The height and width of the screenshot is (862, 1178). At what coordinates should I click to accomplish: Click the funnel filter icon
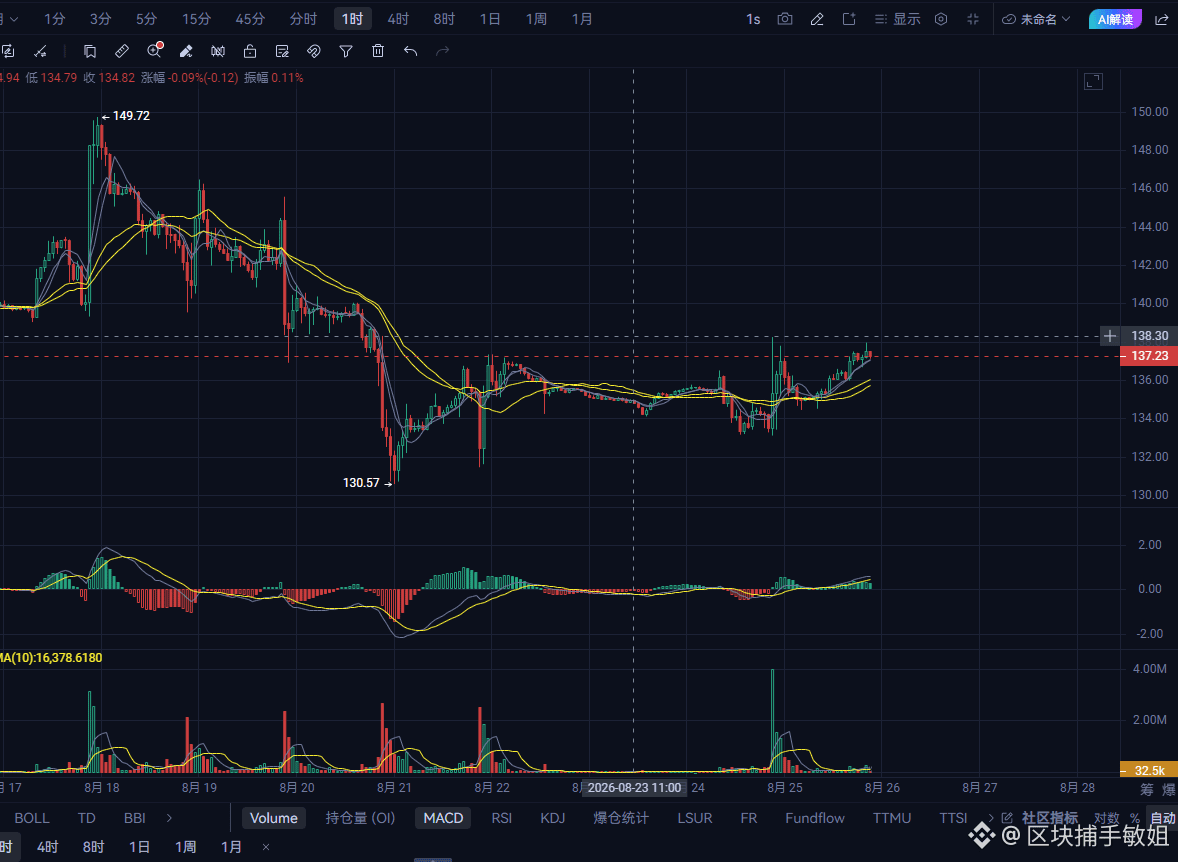[346, 51]
